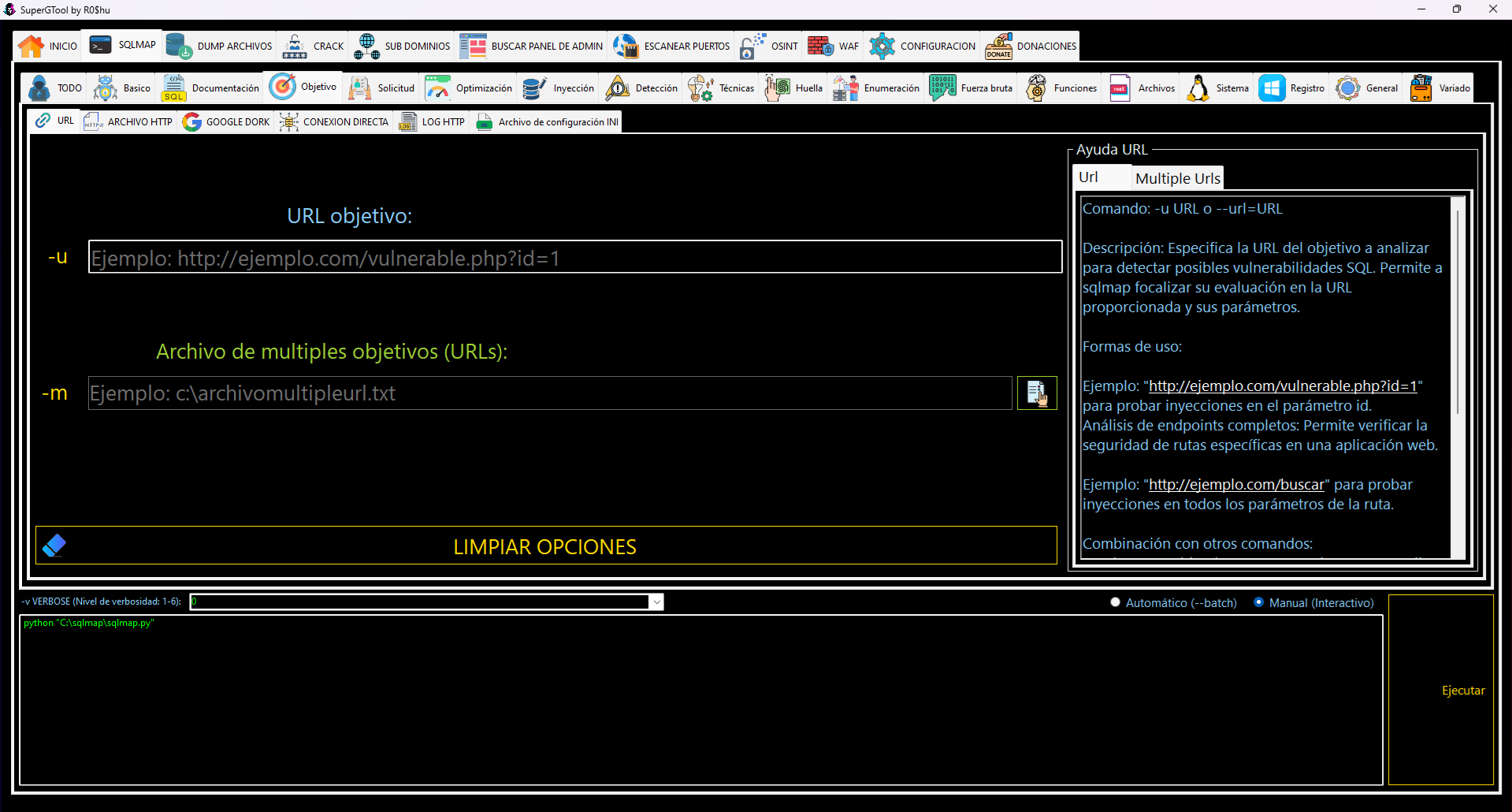Follow the ejemplo.com/buscar example link

pyautogui.click(x=1236, y=484)
